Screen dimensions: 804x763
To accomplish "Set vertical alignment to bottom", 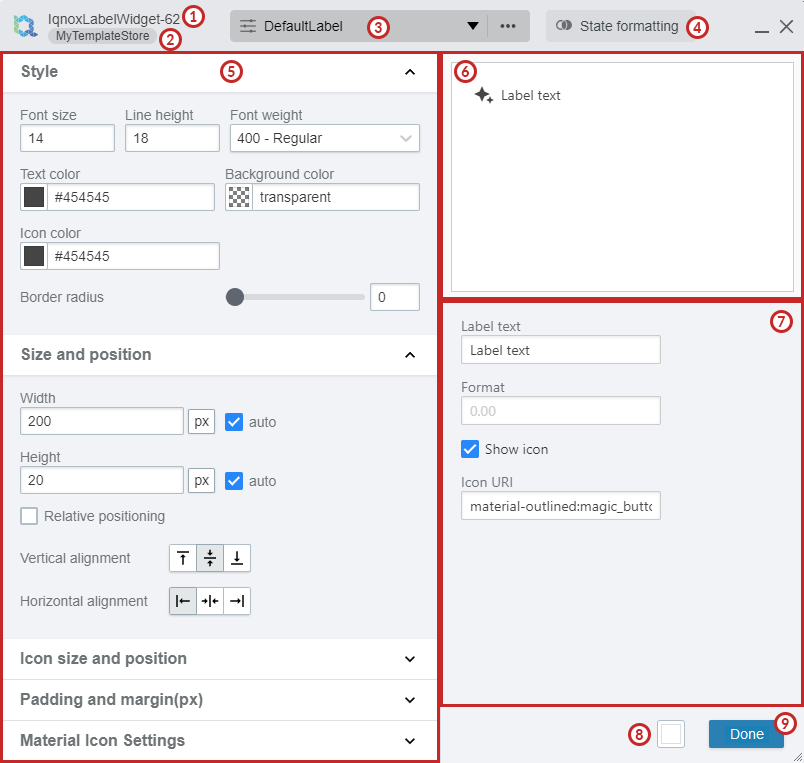I will [x=236, y=558].
